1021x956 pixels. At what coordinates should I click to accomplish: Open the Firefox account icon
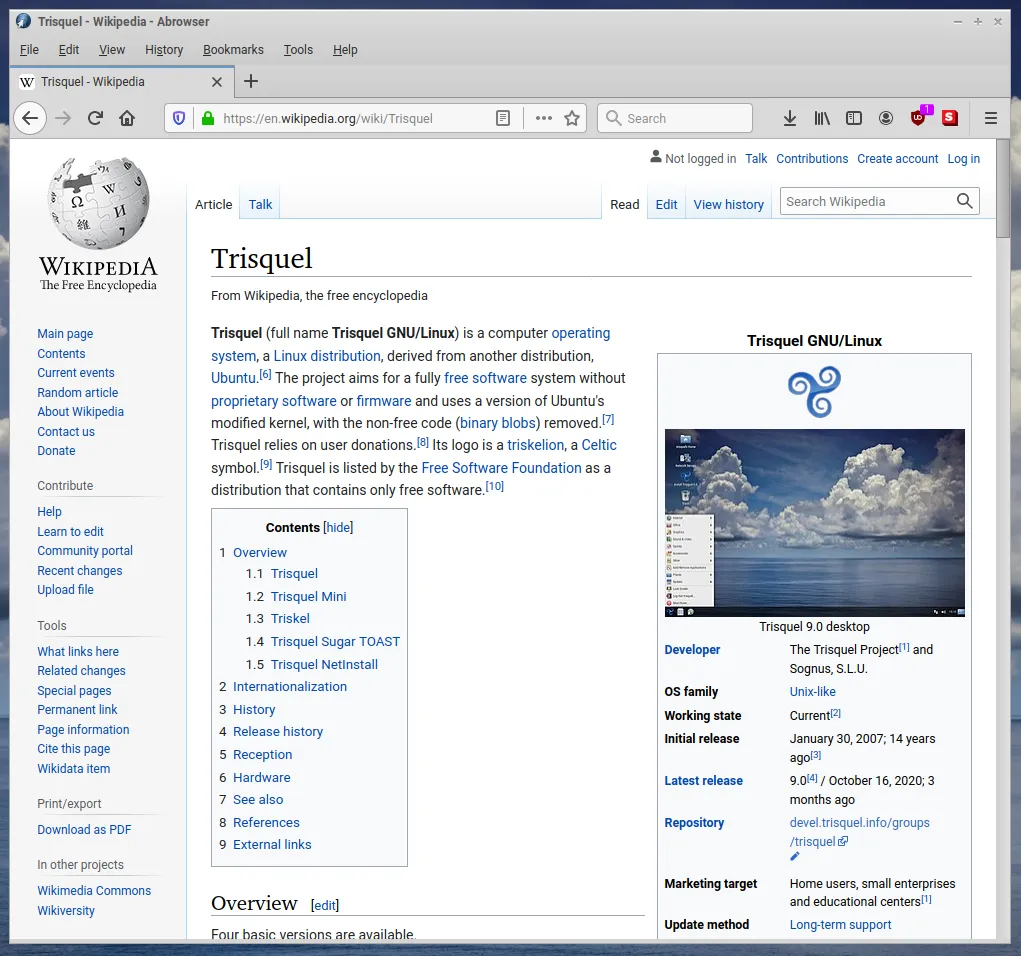[x=885, y=118]
